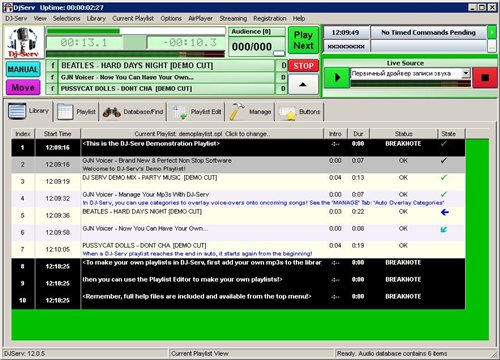Click the up arrow button below STOP
The image size is (500, 360).
pyautogui.click(x=303, y=84)
